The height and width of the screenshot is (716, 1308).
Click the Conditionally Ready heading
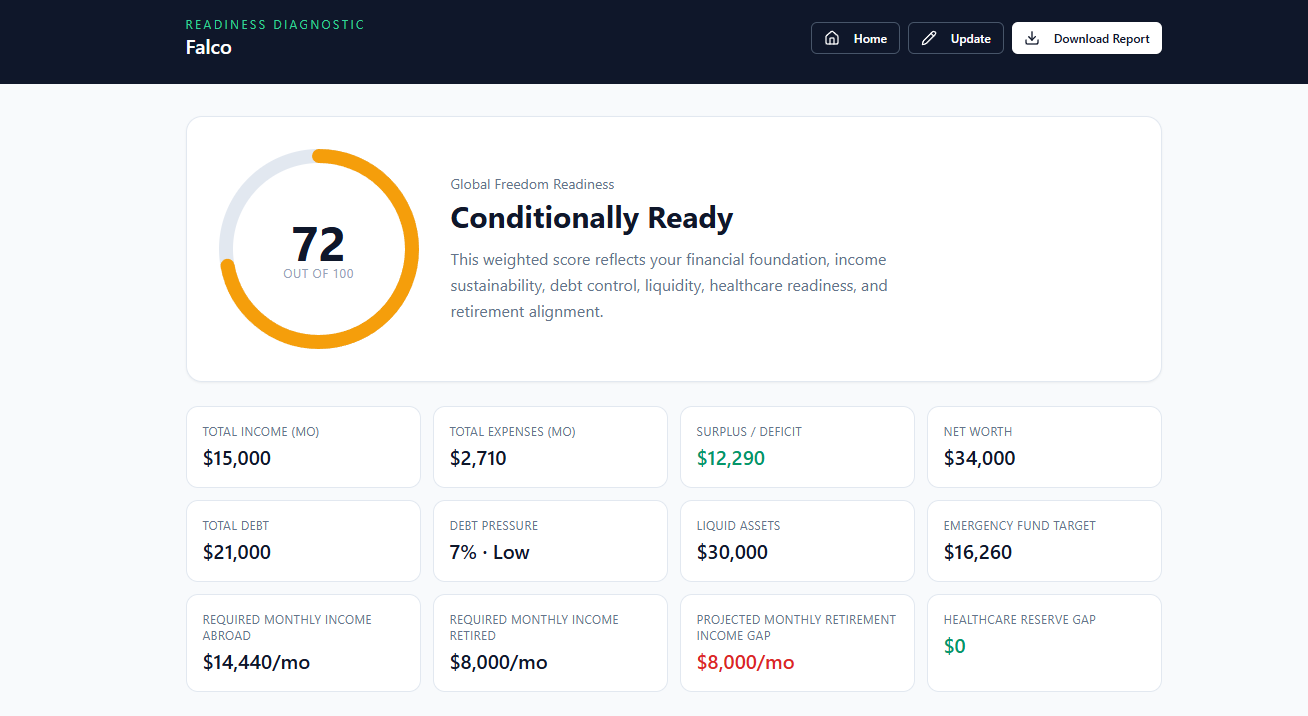592,218
